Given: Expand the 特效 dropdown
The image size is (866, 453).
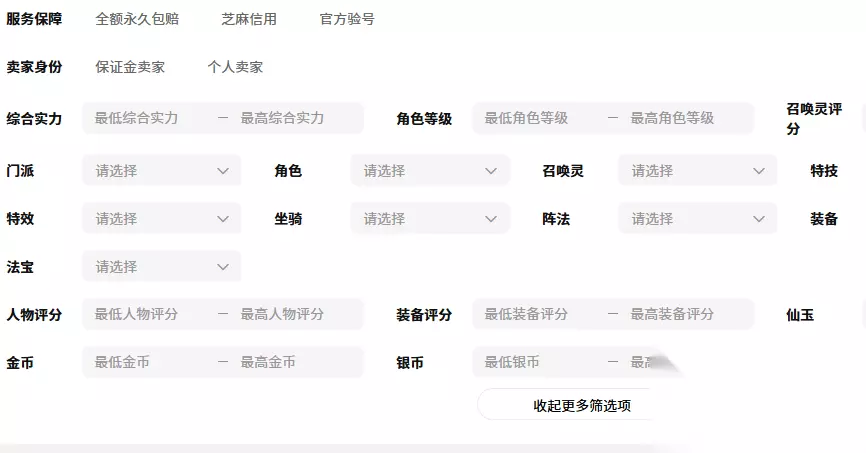Looking at the screenshot, I should [x=162, y=219].
